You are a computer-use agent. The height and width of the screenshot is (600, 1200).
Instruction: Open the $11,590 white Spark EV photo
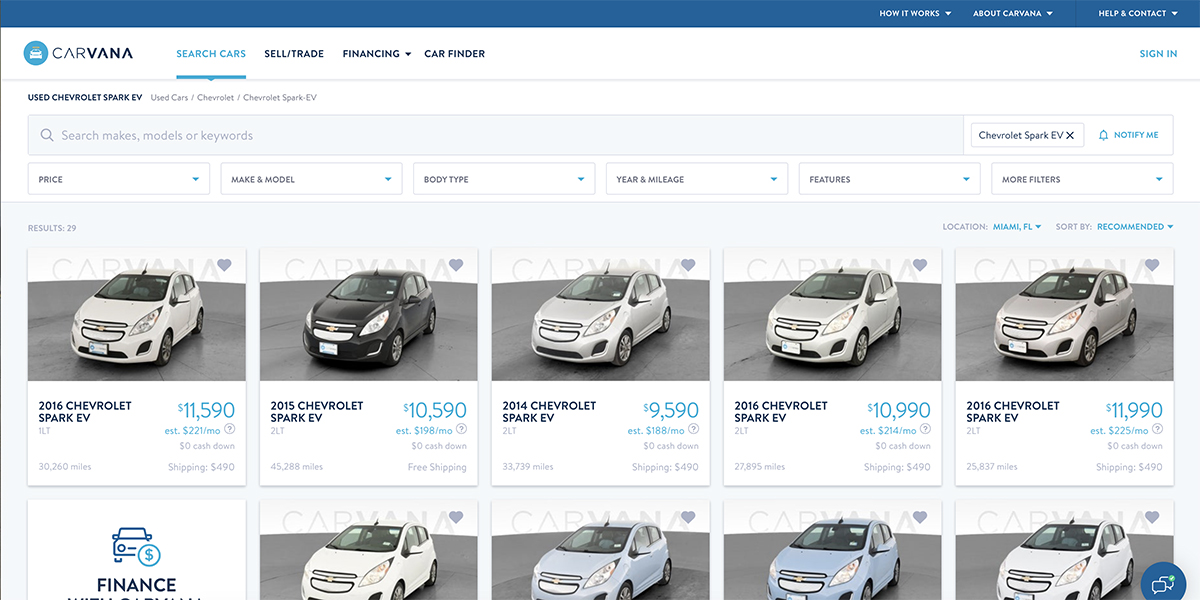coord(137,314)
